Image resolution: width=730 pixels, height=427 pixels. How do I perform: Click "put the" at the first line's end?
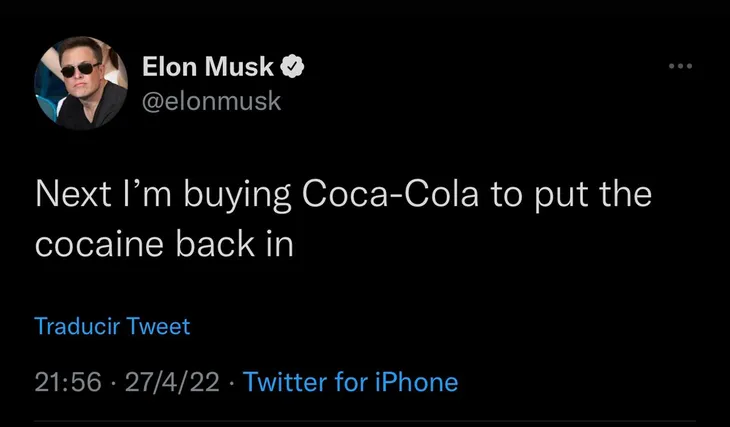pyautogui.click(x=586, y=193)
